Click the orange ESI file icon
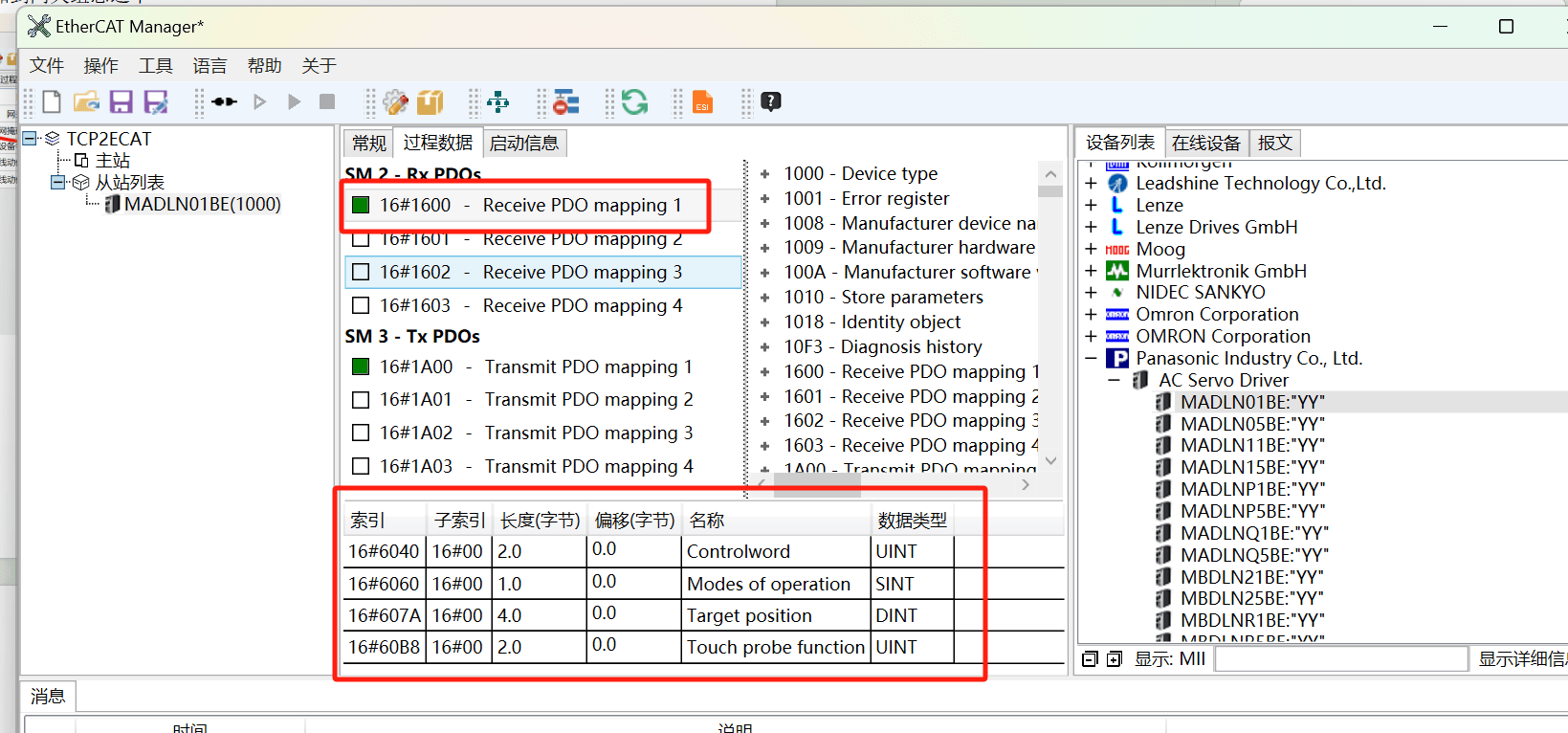The width and height of the screenshot is (1568, 733). point(702,101)
